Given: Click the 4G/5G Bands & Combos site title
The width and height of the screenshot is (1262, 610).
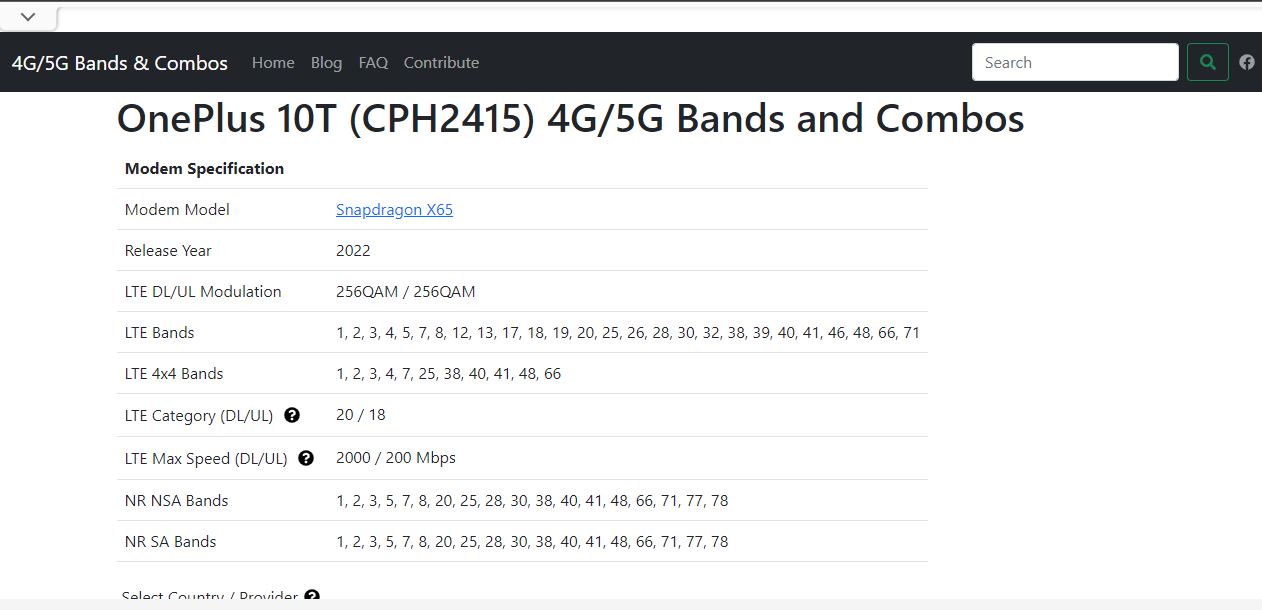Looking at the screenshot, I should 119,62.
